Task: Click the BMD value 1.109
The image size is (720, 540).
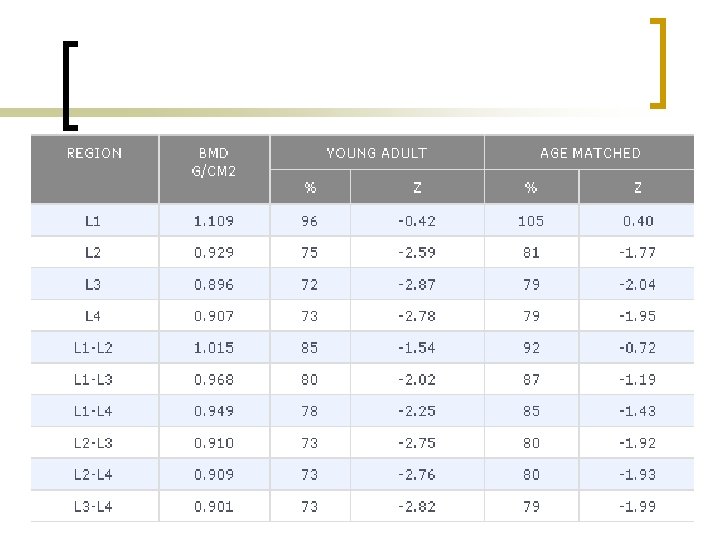Action: 213,220
